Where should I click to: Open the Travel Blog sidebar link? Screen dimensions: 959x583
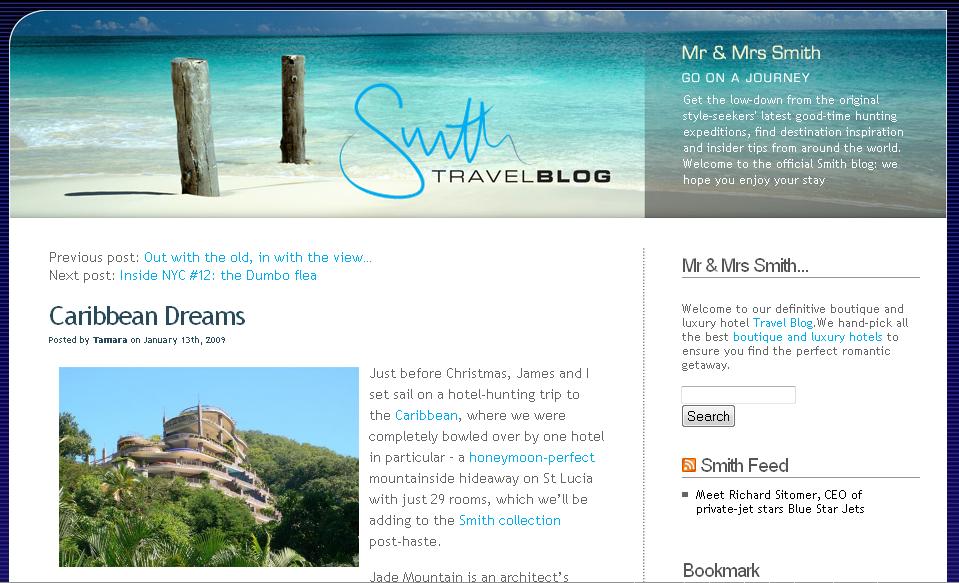tap(782, 323)
